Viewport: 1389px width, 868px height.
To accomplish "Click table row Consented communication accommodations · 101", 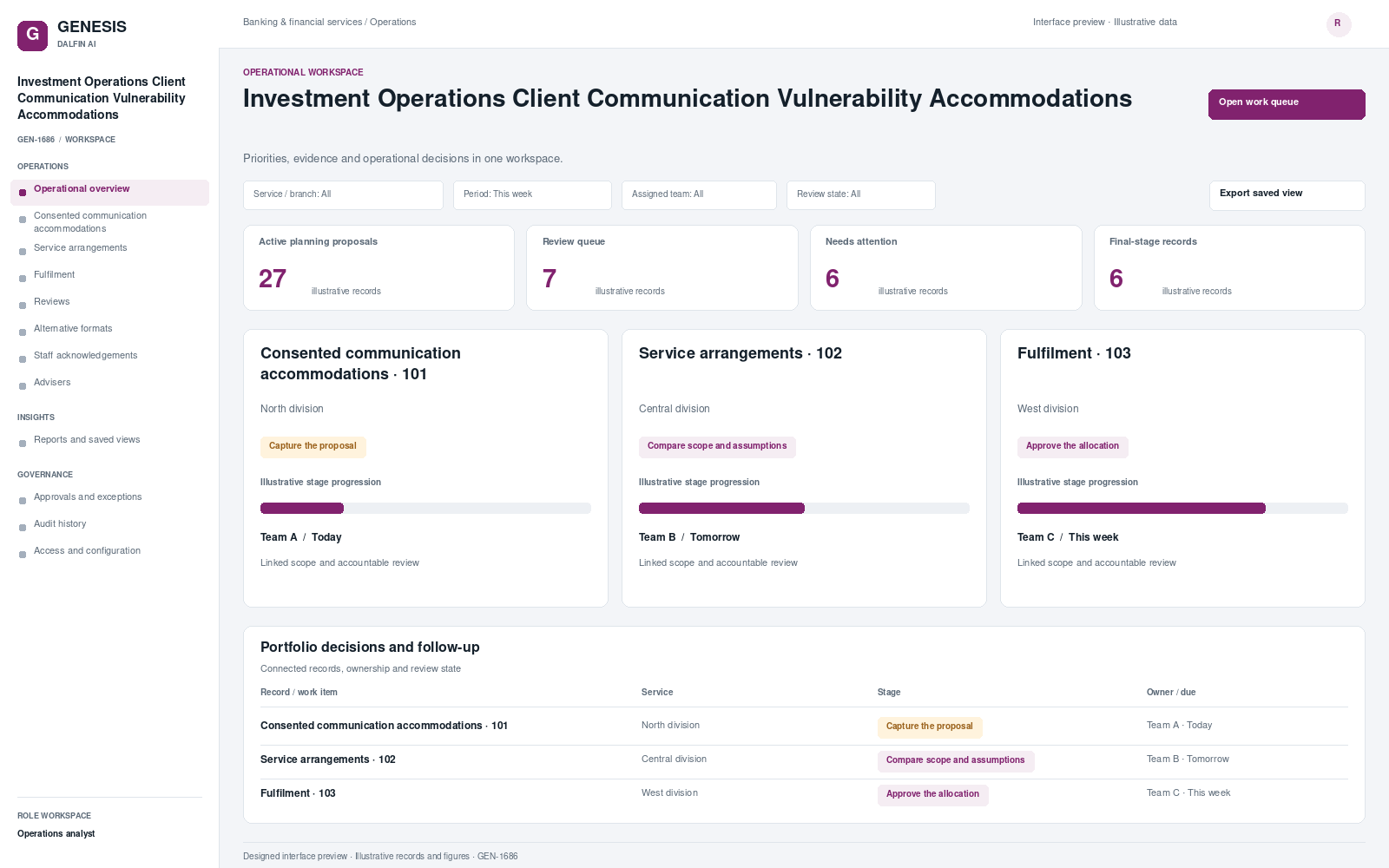I will click(x=804, y=726).
